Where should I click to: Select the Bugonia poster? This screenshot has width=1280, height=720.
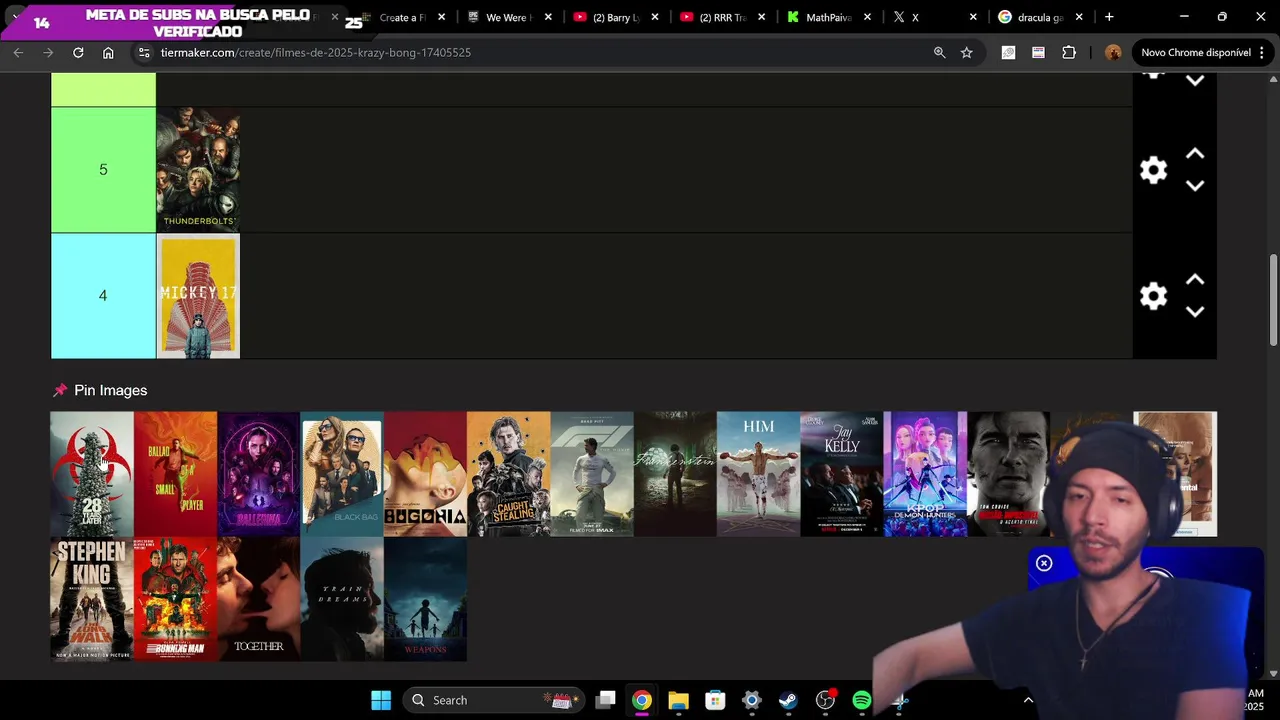425,474
